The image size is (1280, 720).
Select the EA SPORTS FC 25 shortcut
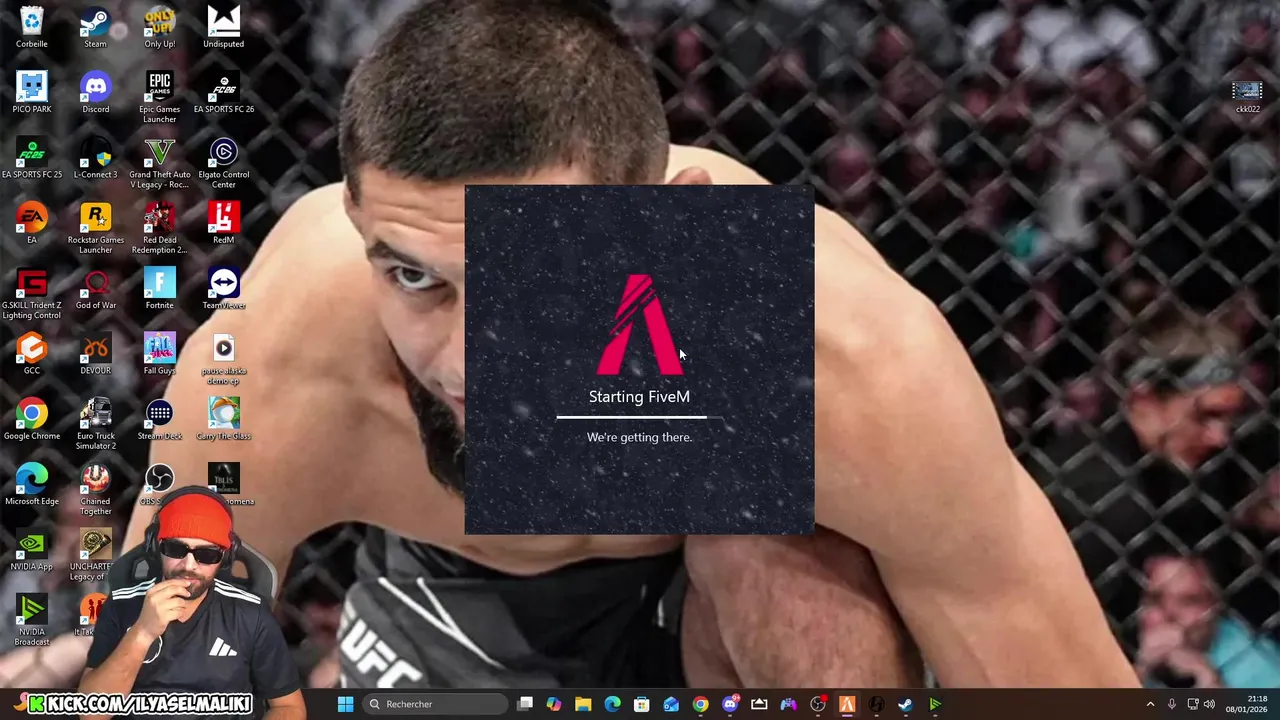click(x=32, y=157)
